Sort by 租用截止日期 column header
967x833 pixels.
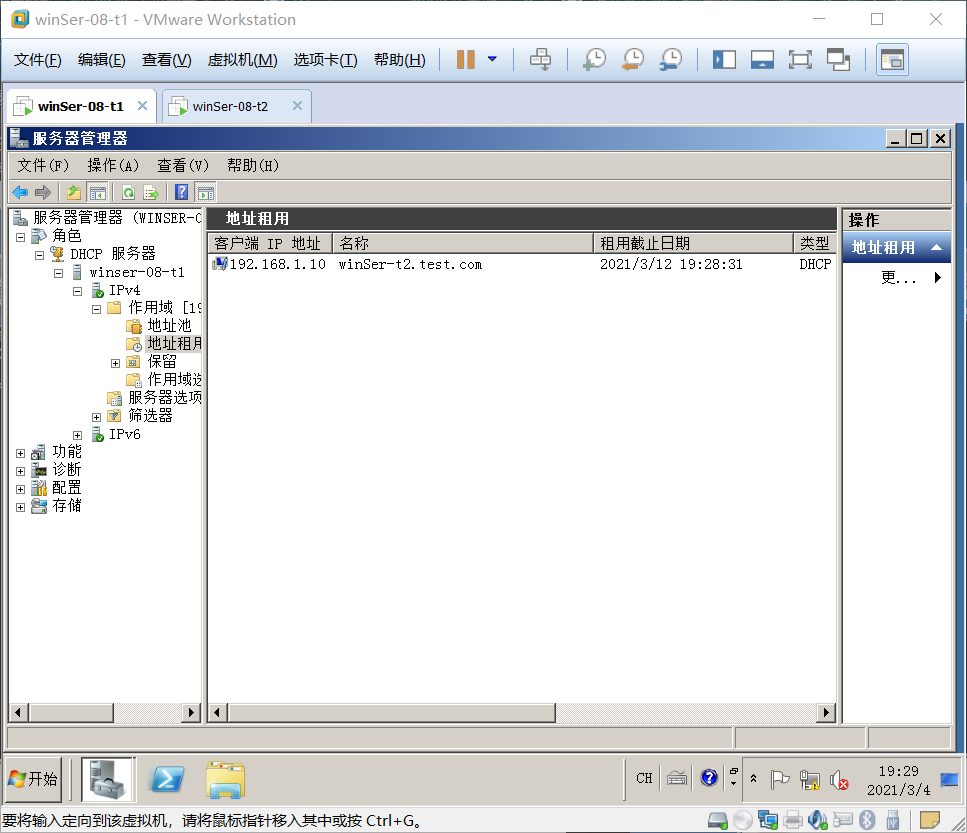pyautogui.click(x=693, y=244)
